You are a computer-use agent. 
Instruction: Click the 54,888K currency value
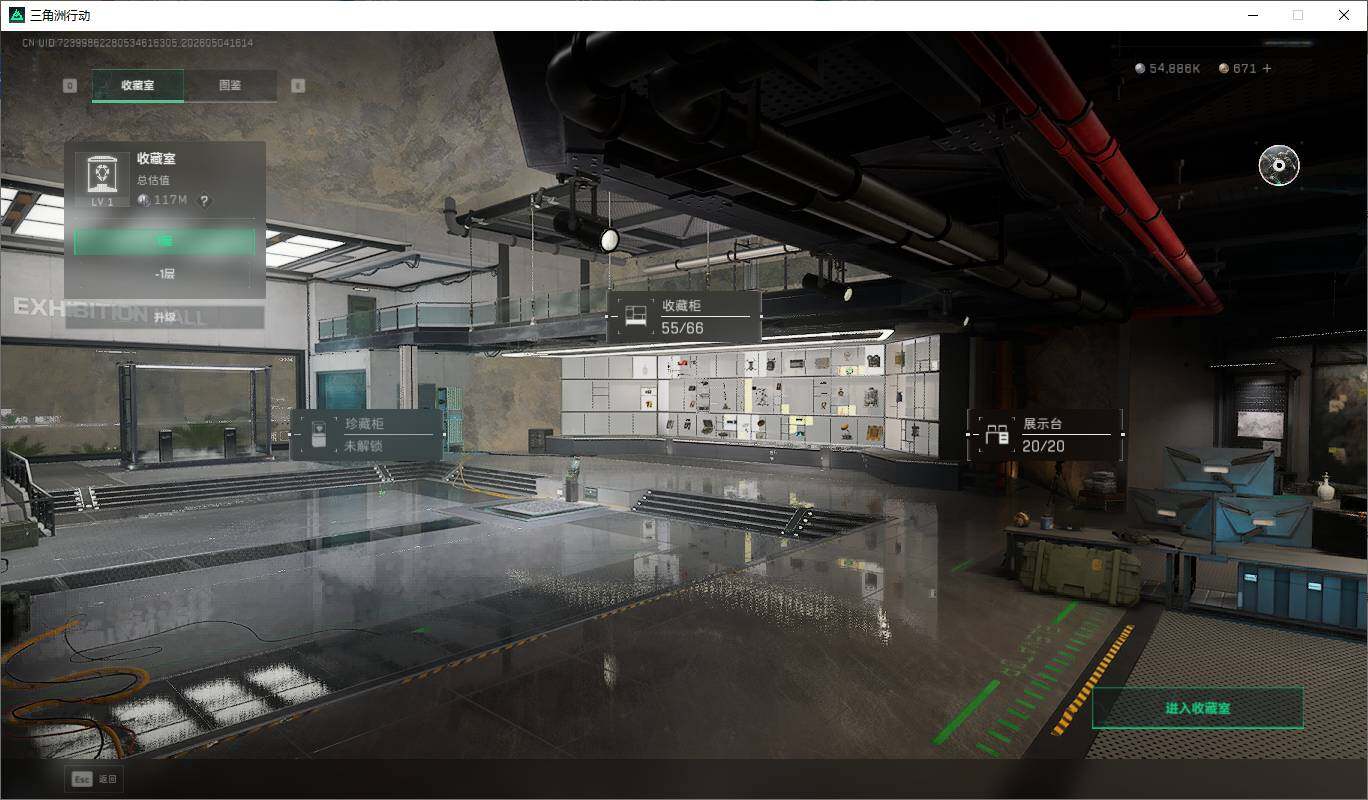(x=1175, y=69)
